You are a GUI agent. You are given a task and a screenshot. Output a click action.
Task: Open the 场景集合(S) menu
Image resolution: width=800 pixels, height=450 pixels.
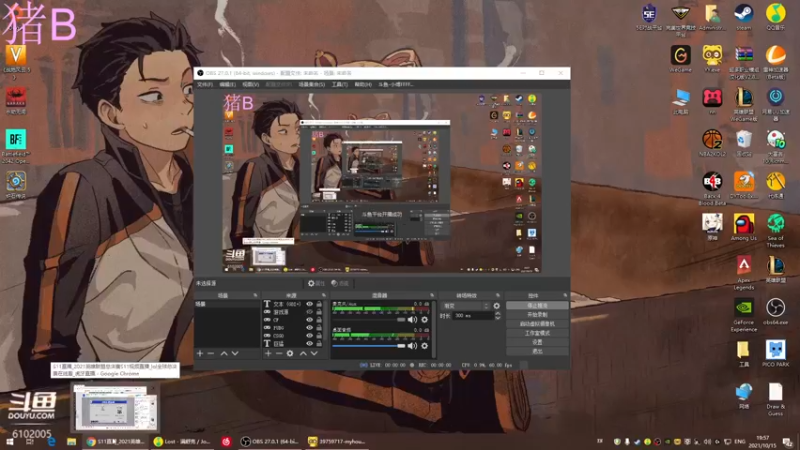point(312,84)
